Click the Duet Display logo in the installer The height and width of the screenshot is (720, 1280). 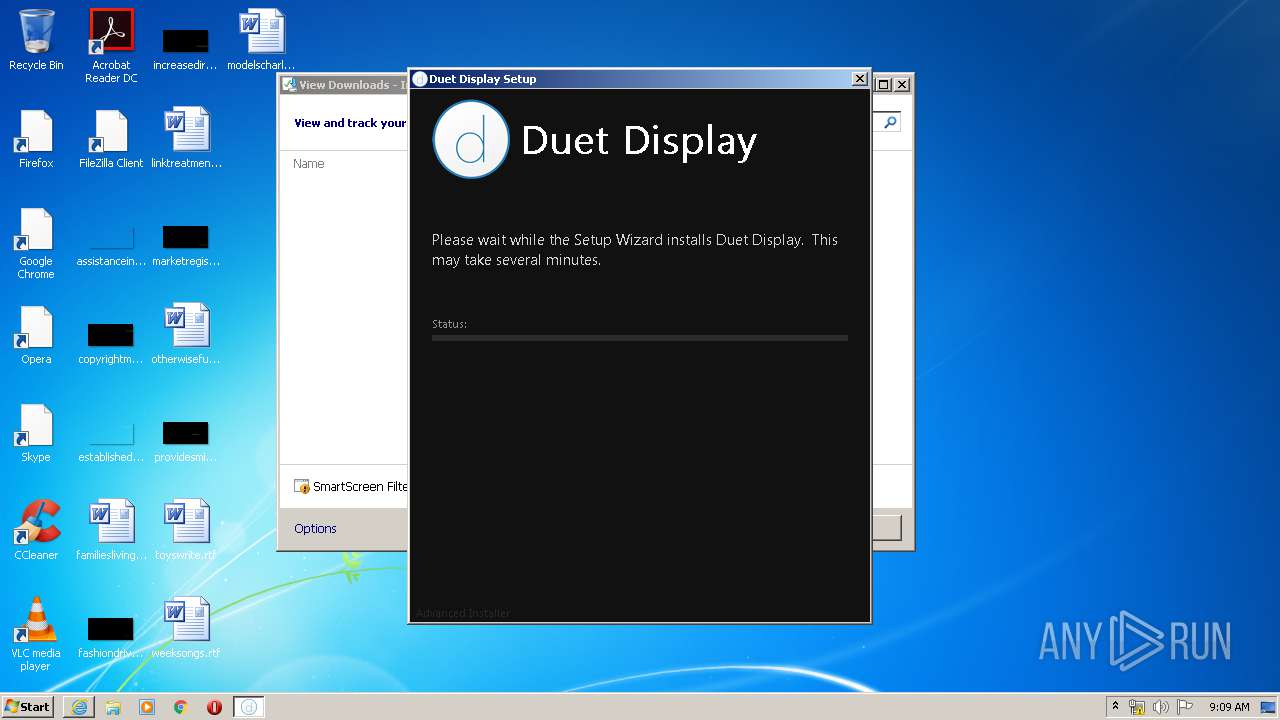pyautogui.click(x=471, y=140)
